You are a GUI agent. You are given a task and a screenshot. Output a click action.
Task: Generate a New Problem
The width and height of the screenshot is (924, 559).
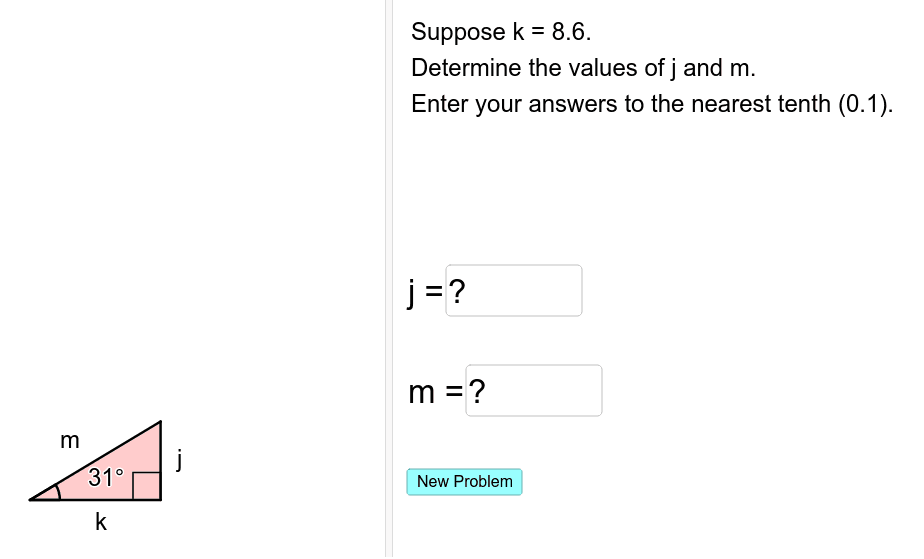(464, 482)
